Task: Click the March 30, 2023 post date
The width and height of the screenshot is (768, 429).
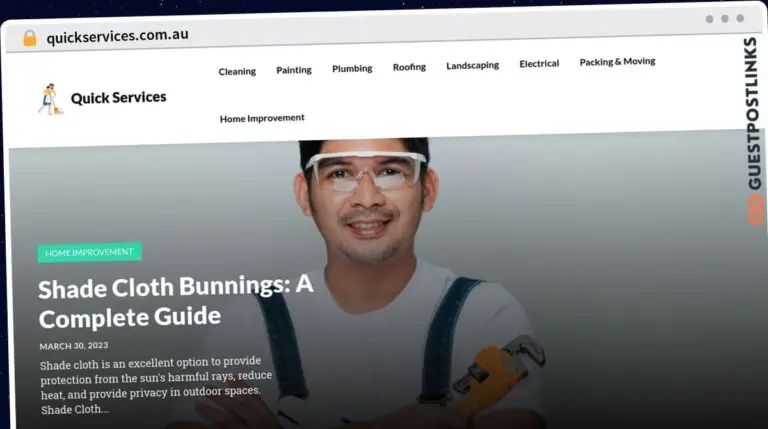Action: pos(74,345)
